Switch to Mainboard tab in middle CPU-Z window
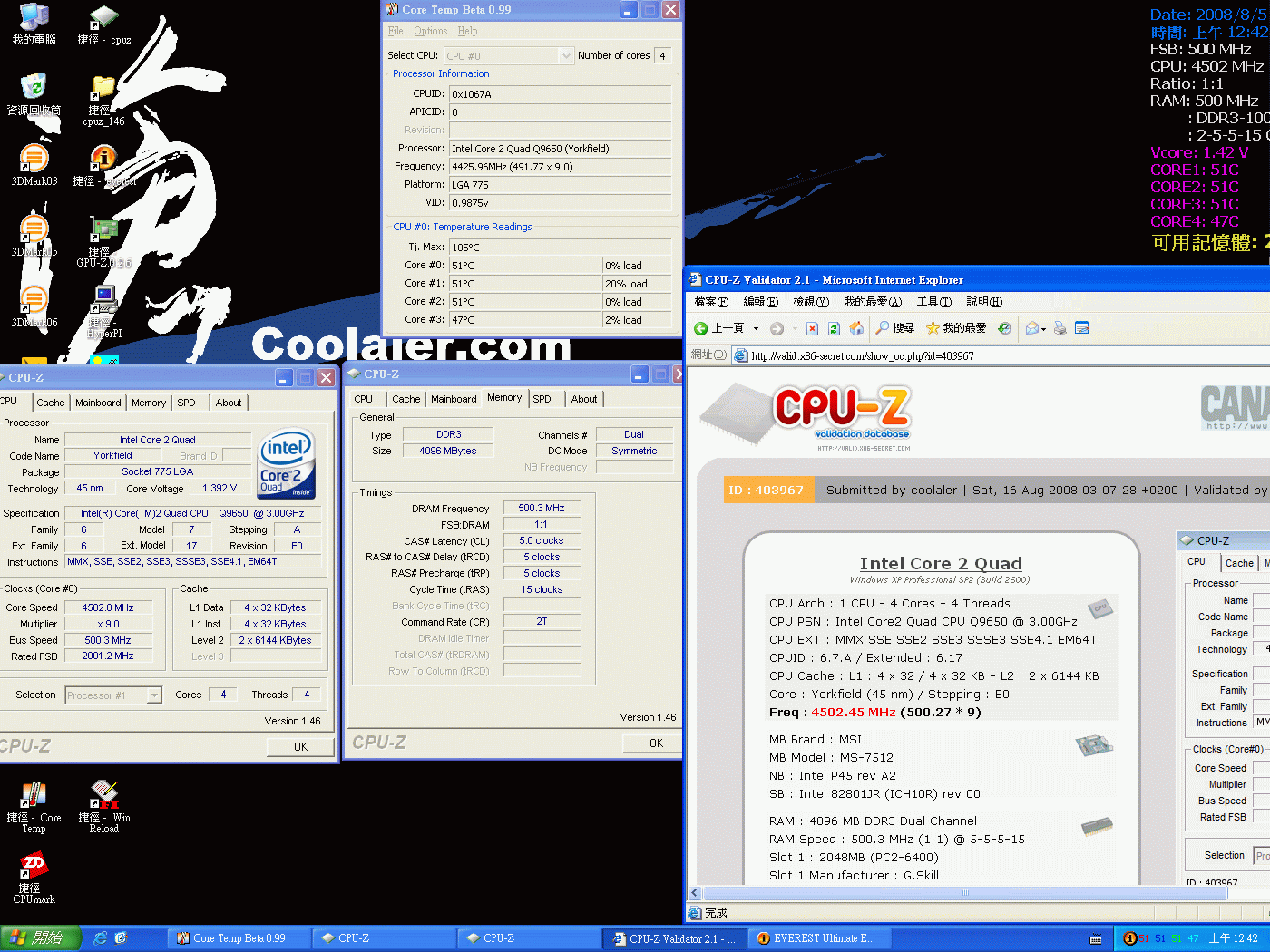1270x952 pixels. (x=454, y=399)
